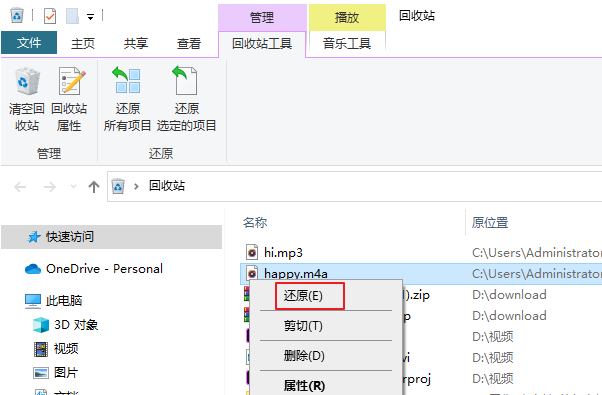The width and height of the screenshot is (602, 395).
Task: Click the file name ending in .zip
Action: [x=417, y=295]
